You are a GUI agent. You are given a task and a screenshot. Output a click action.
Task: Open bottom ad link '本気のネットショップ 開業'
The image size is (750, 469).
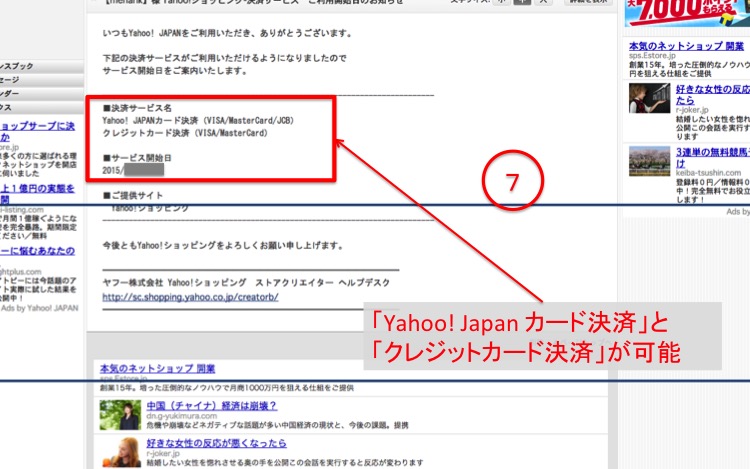click(x=157, y=369)
